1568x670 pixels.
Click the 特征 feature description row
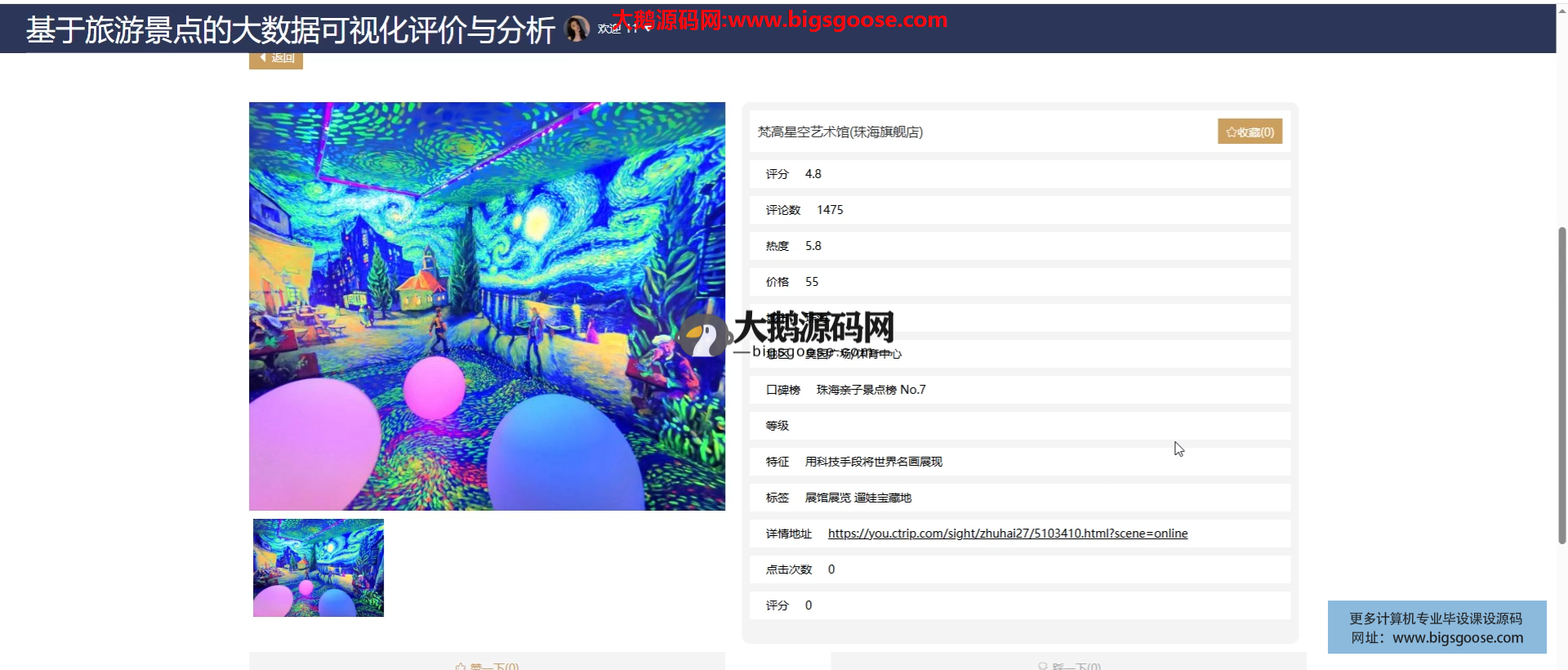[x=1019, y=462]
